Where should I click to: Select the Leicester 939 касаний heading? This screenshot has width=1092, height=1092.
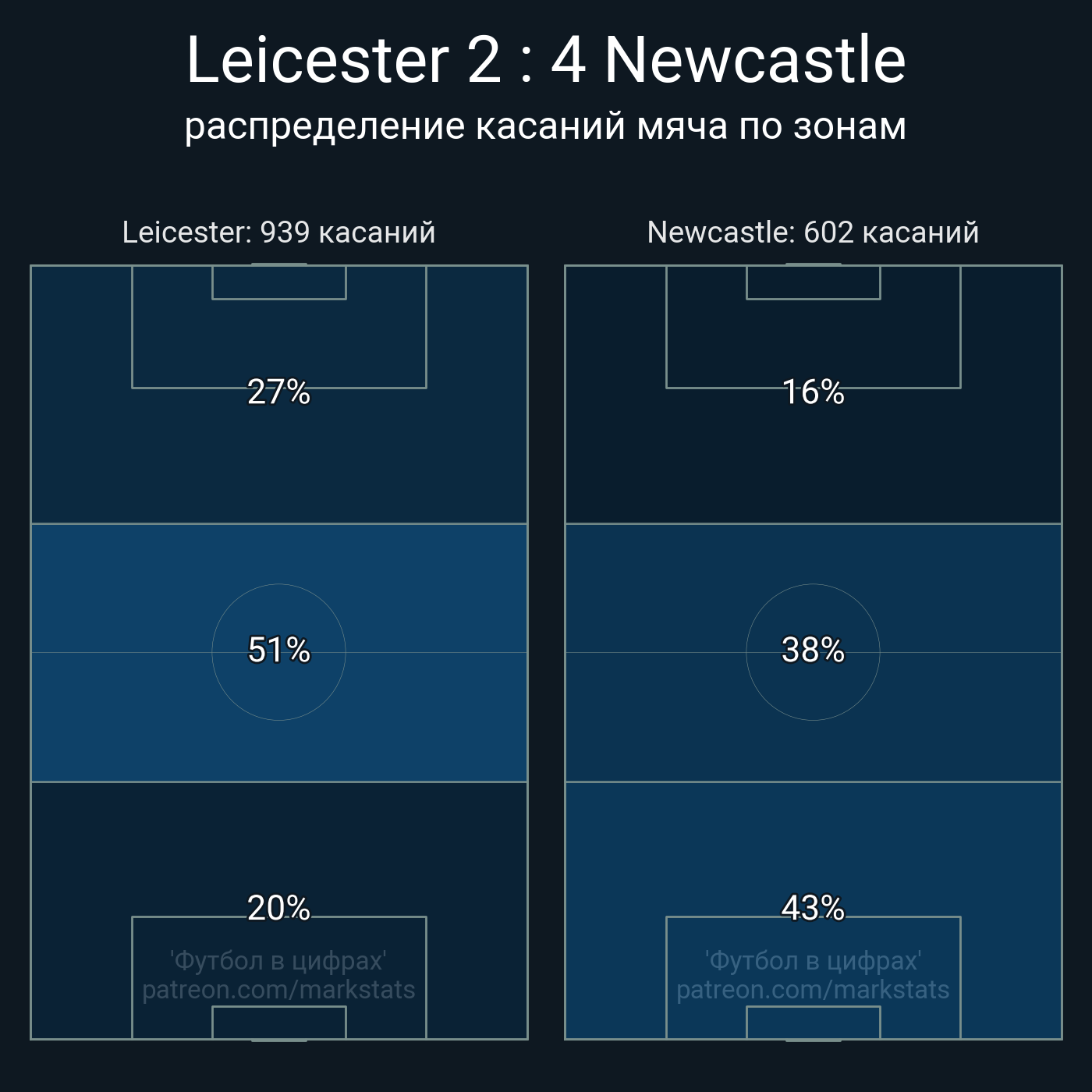279,232
